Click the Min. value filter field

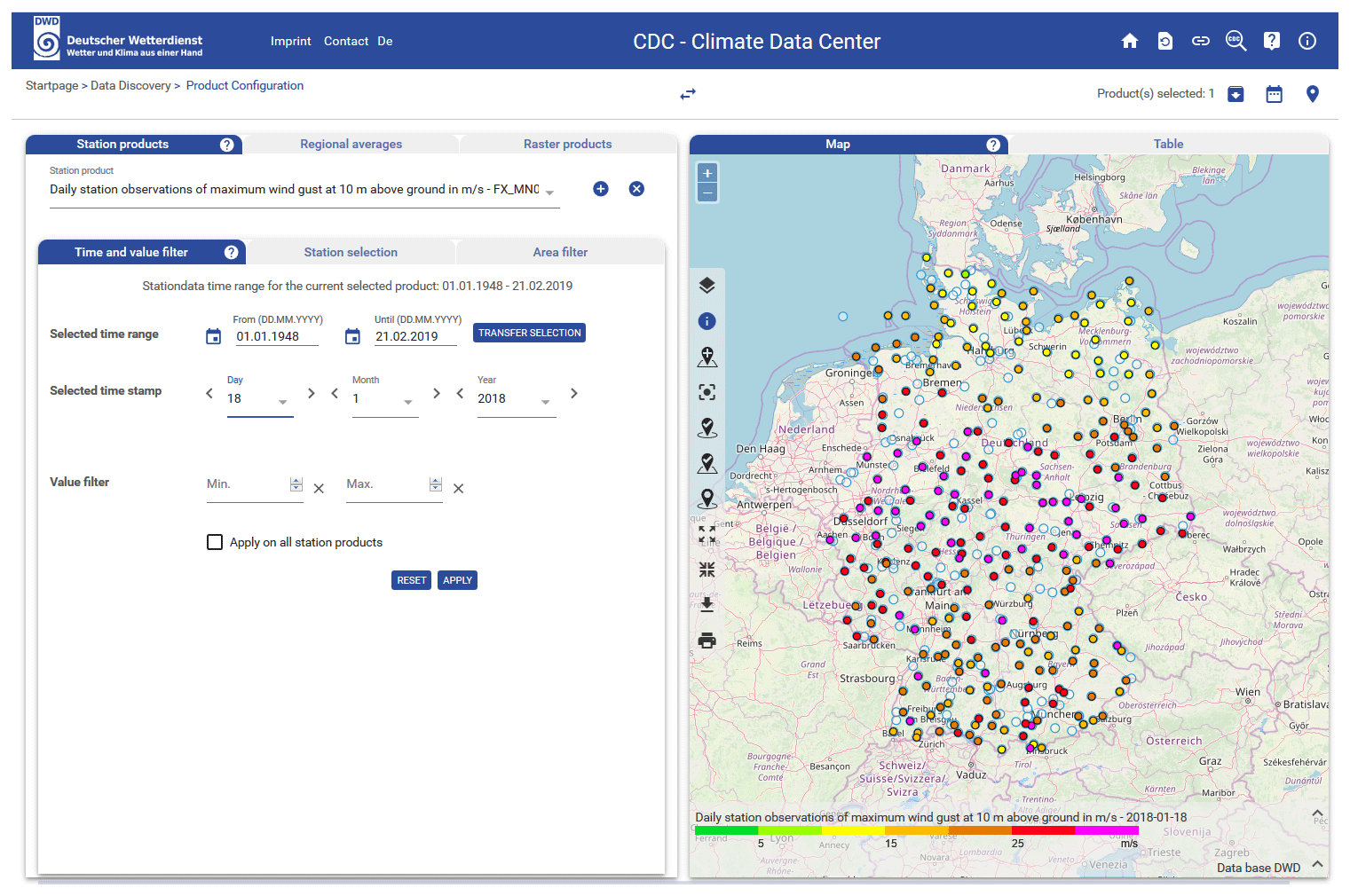pos(246,484)
